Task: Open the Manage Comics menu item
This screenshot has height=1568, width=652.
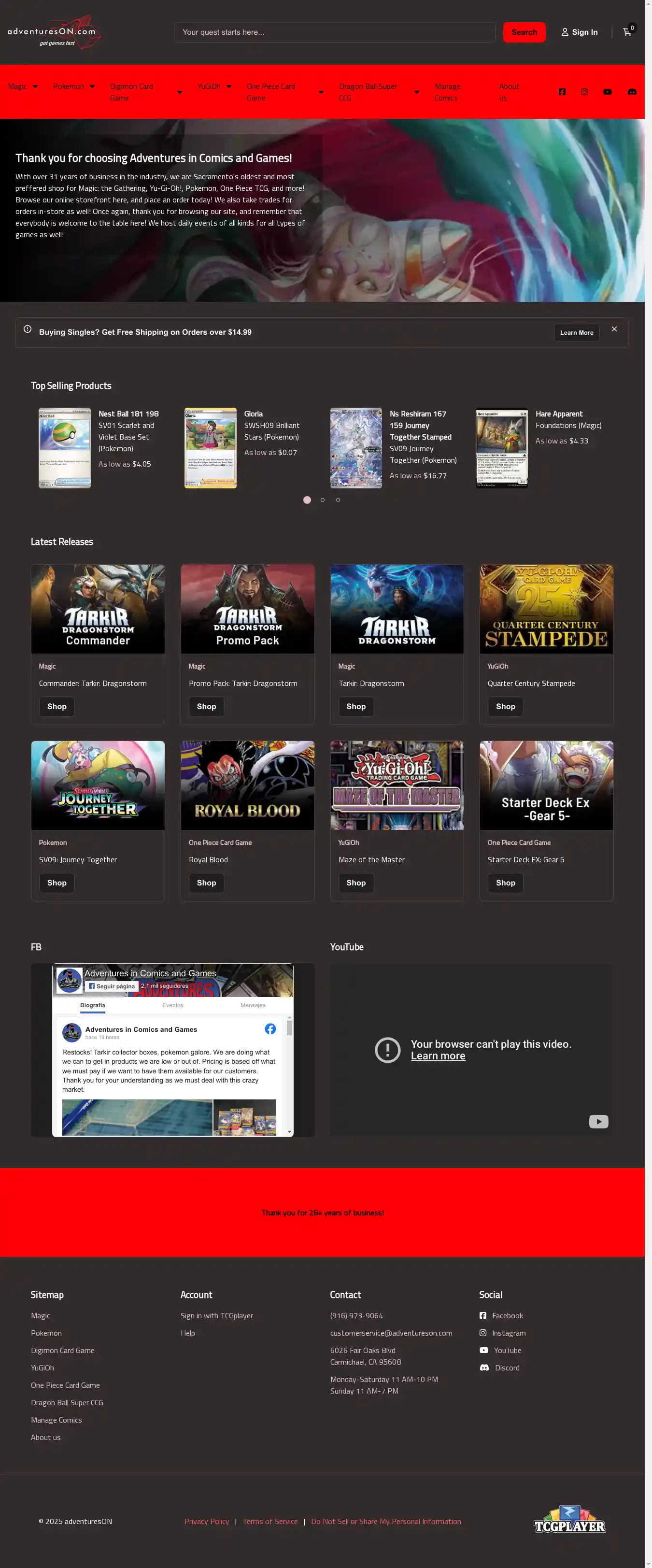Action: pos(447,92)
